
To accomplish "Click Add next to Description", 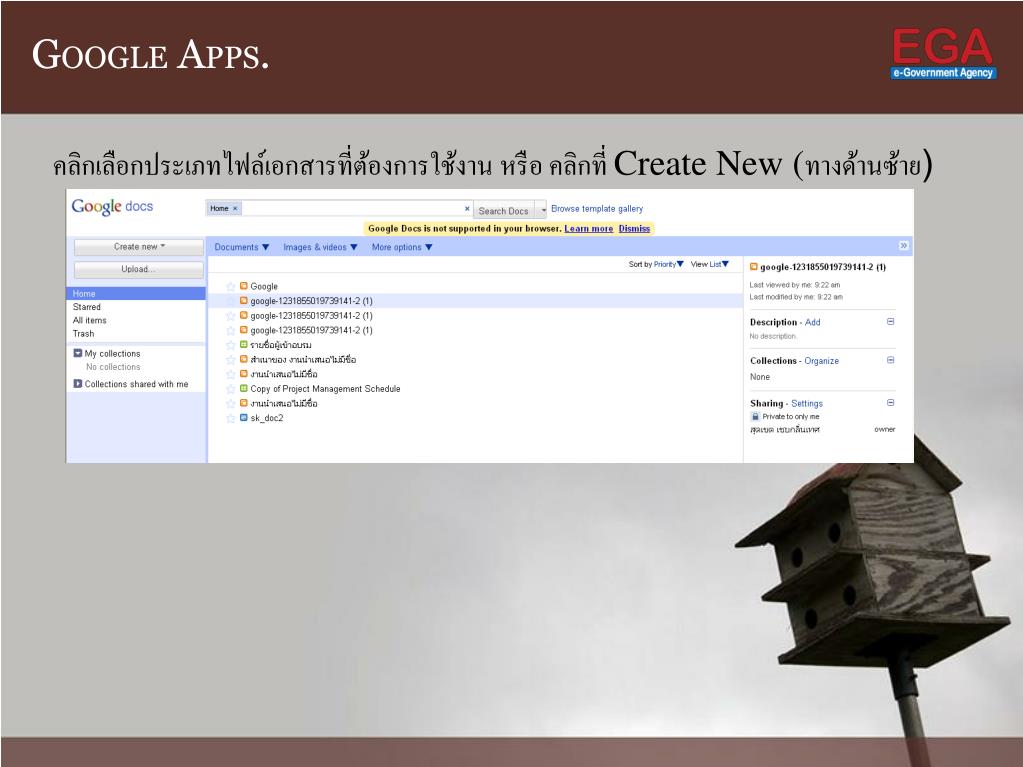I will (812, 322).
